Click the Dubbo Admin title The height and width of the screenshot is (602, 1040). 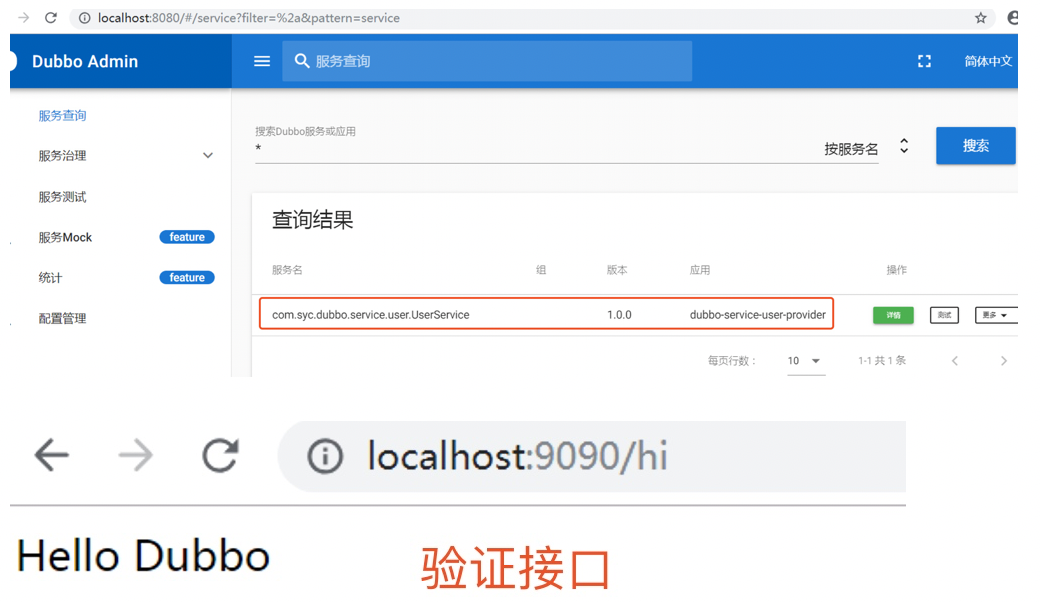(85, 61)
